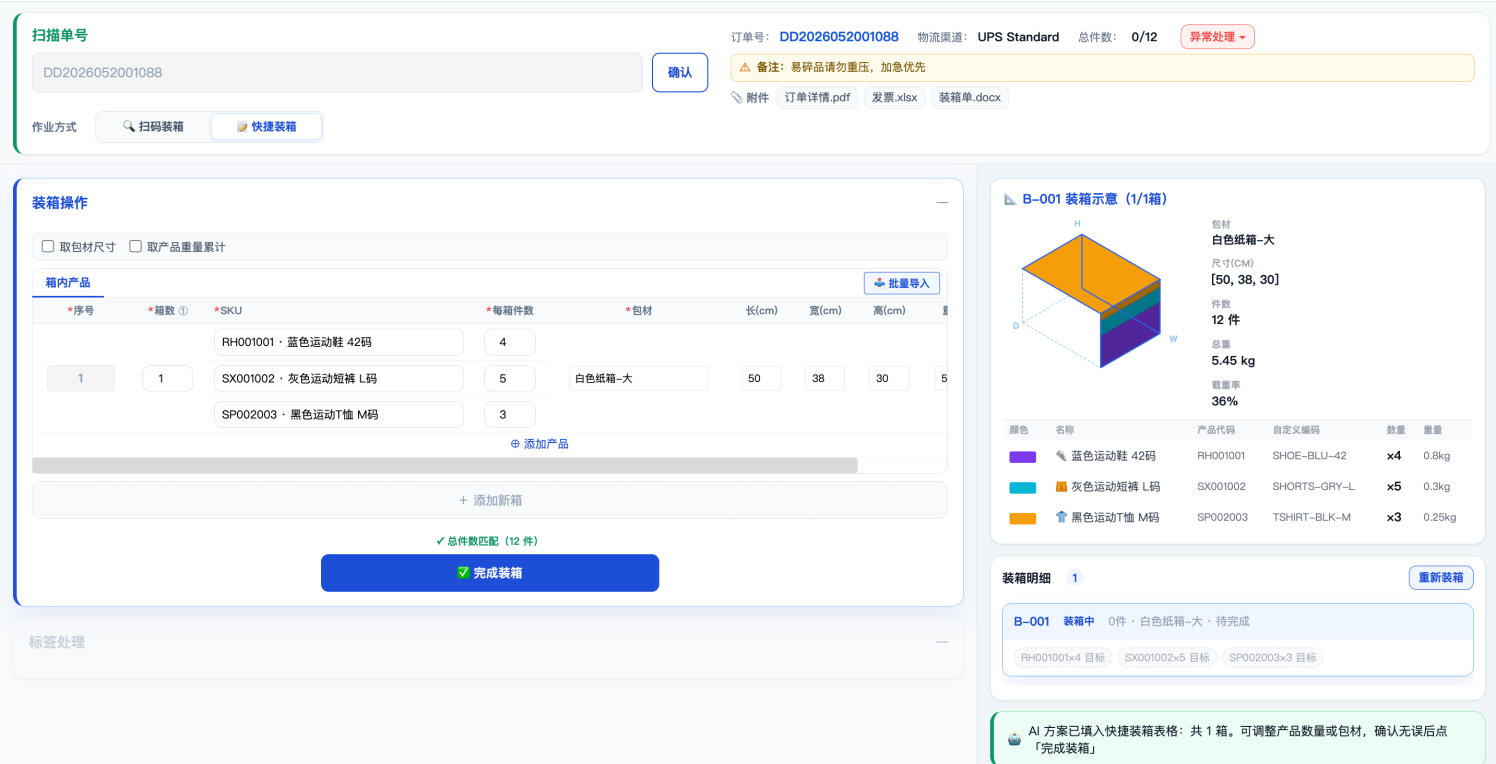This screenshot has height=764, width=1496.
Task: Click the UPS Standard logistics channel text
Action: coord(1018,37)
